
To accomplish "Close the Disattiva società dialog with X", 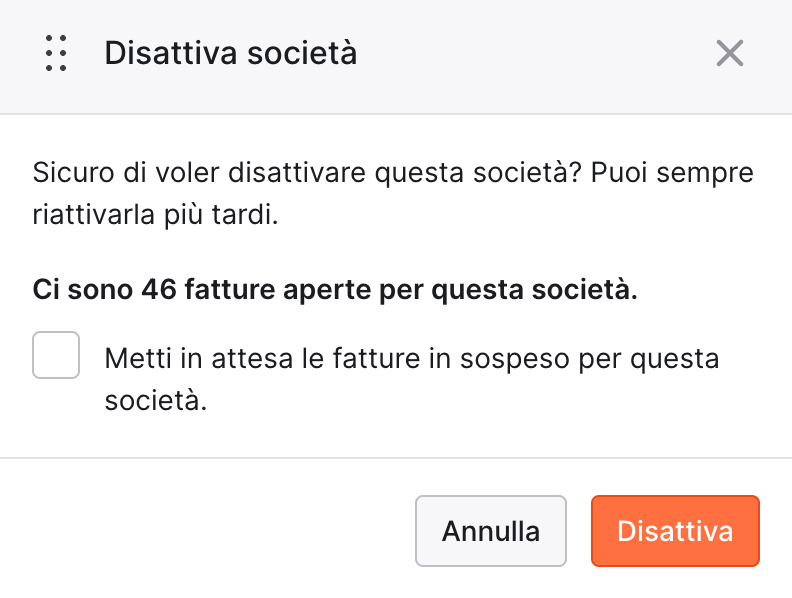I will (x=730, y=53).
